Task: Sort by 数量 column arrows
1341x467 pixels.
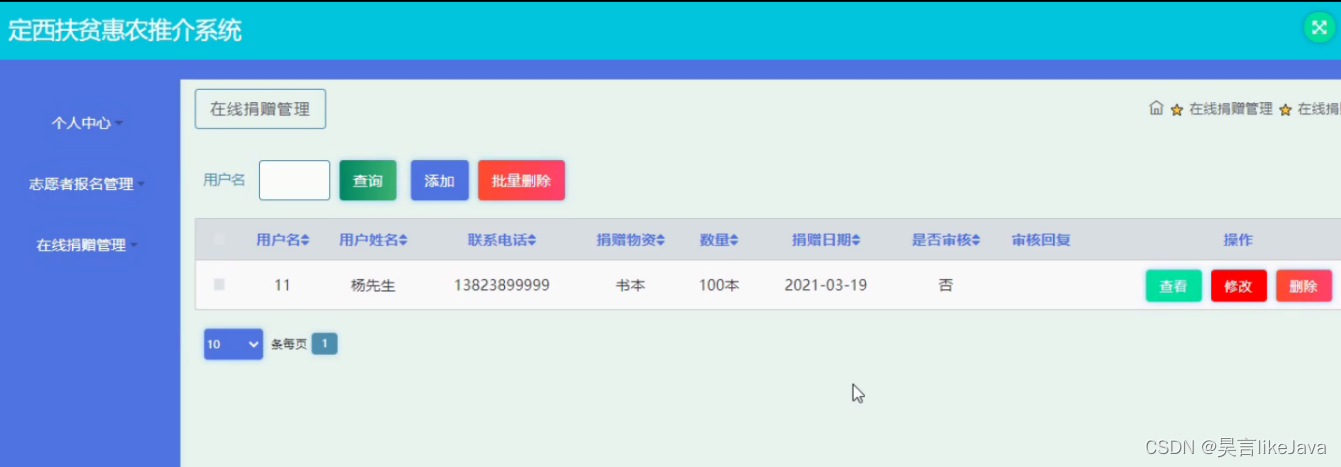Action: [x=734, y=240]
